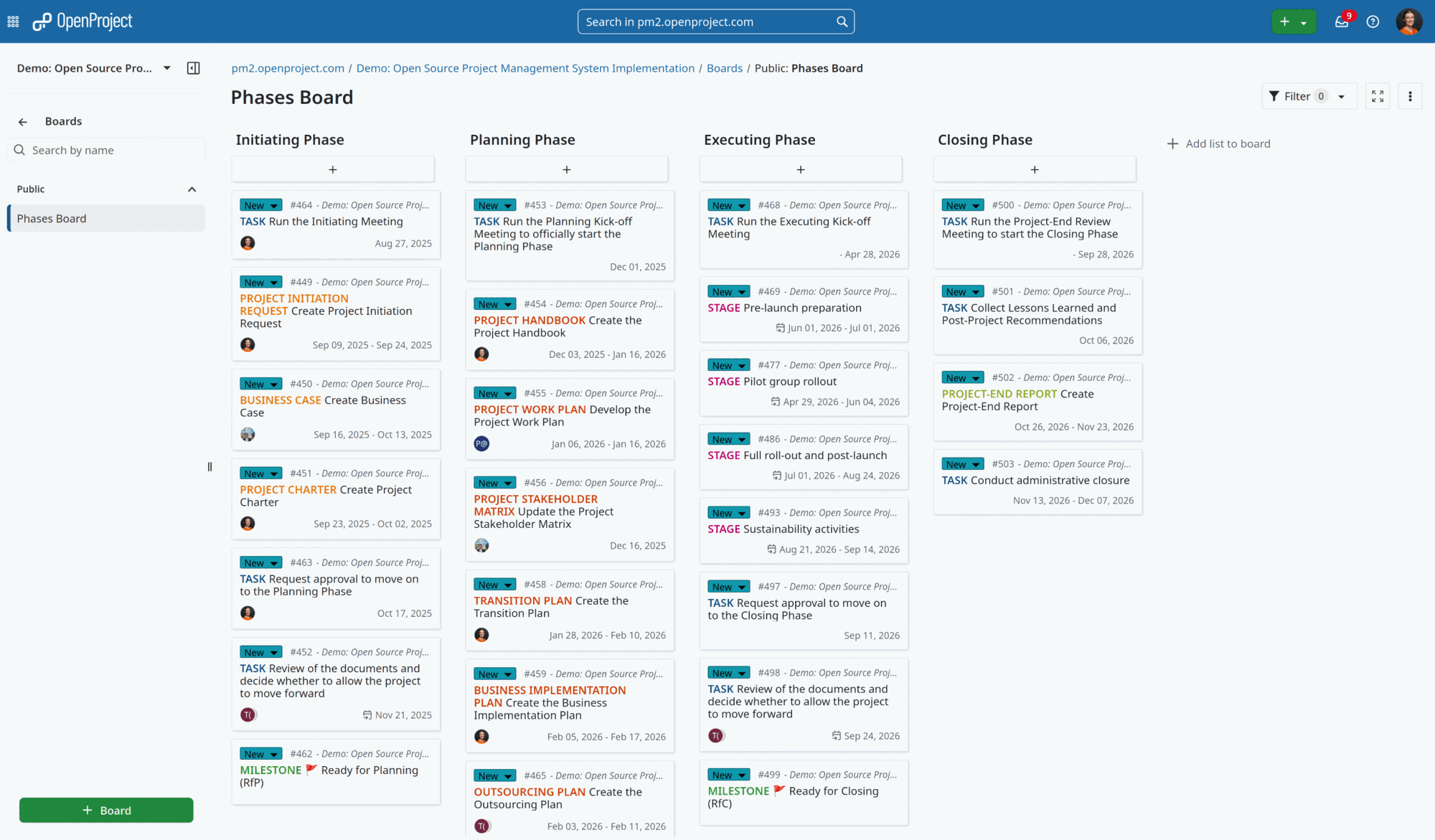Collapse the left sidebar panel
The image size is (1435, 840).
[x=192, y=68]
